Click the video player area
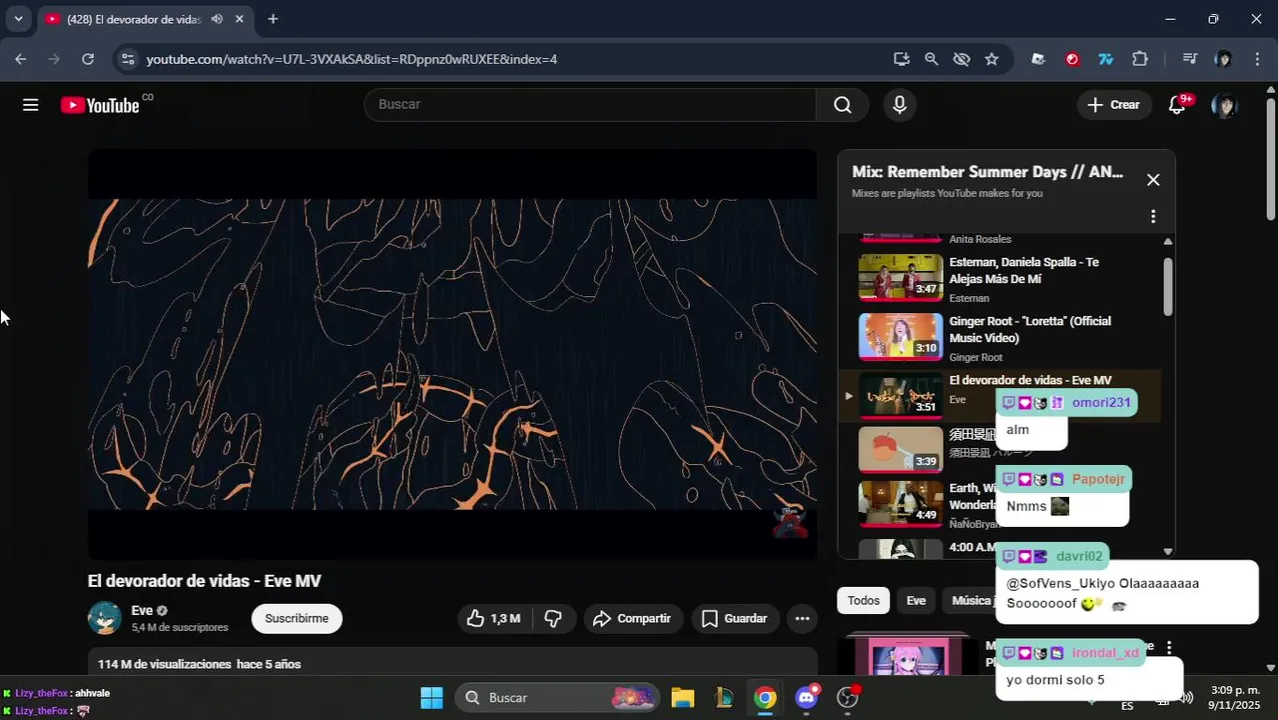Image resolution: width=1278 pixels, height=720 pixels. pyautogui.click(x=452, y=354)
